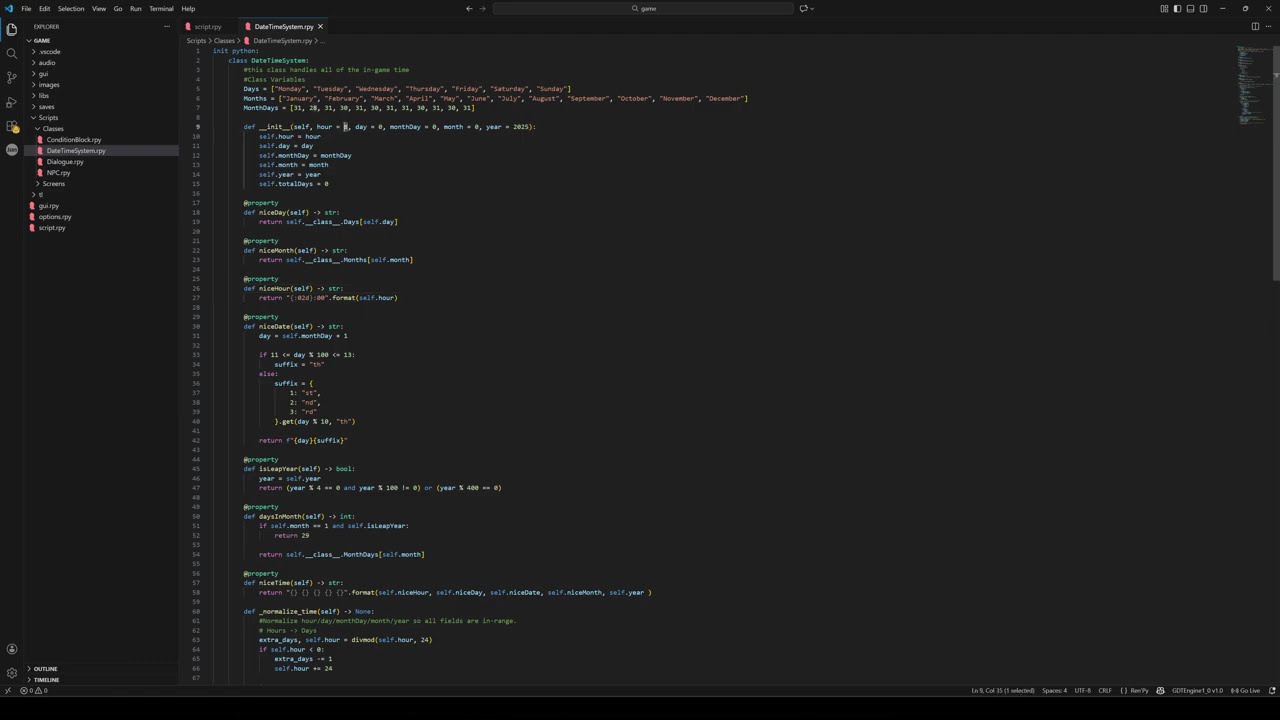Open Explorer Views and More Actions ellipsis
This screenshot has height=720, width=1280.
(167, 27)
